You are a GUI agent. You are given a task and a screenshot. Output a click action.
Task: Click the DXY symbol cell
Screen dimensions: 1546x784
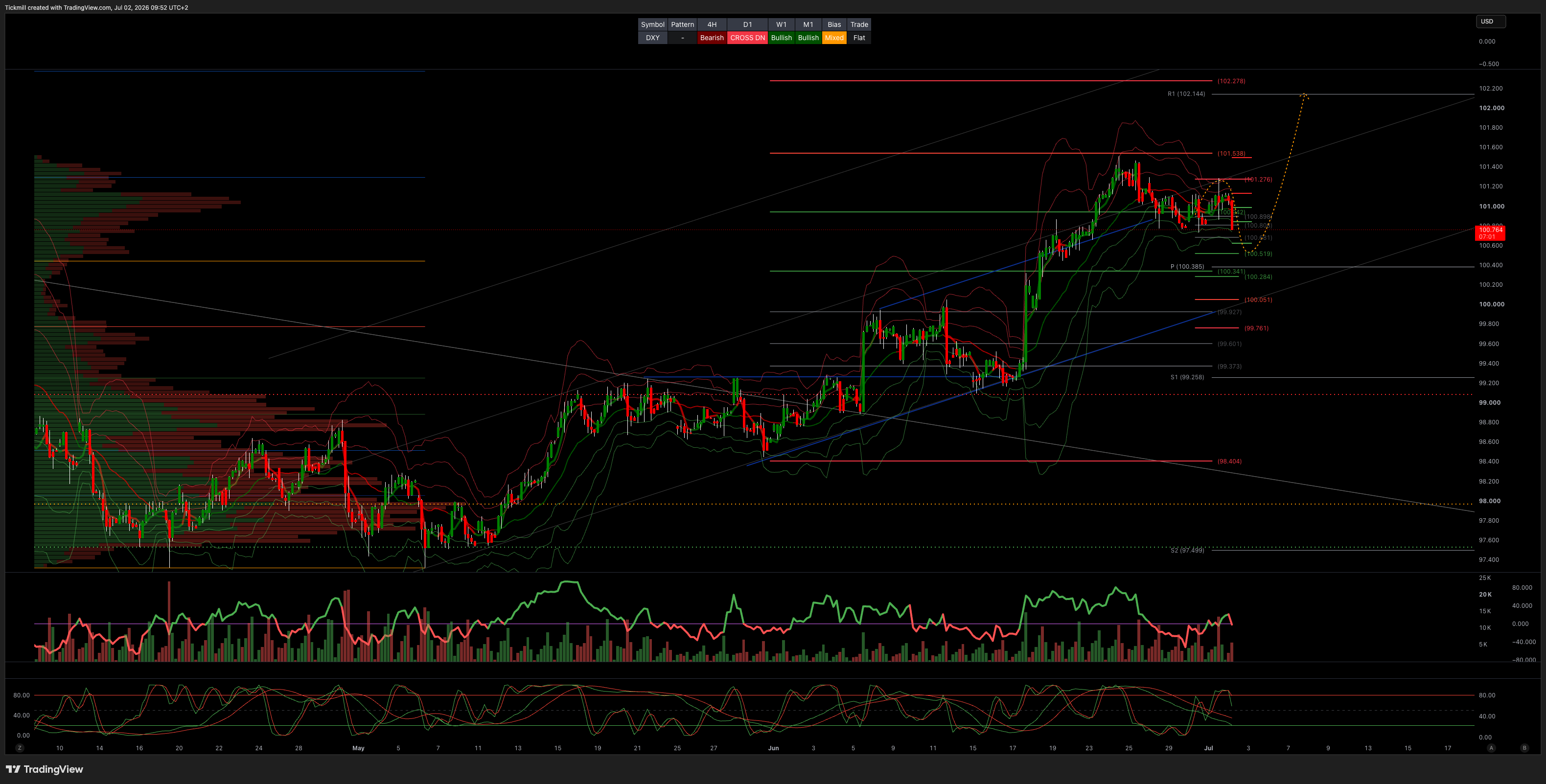pyautogui.click(x=652, y=38)
